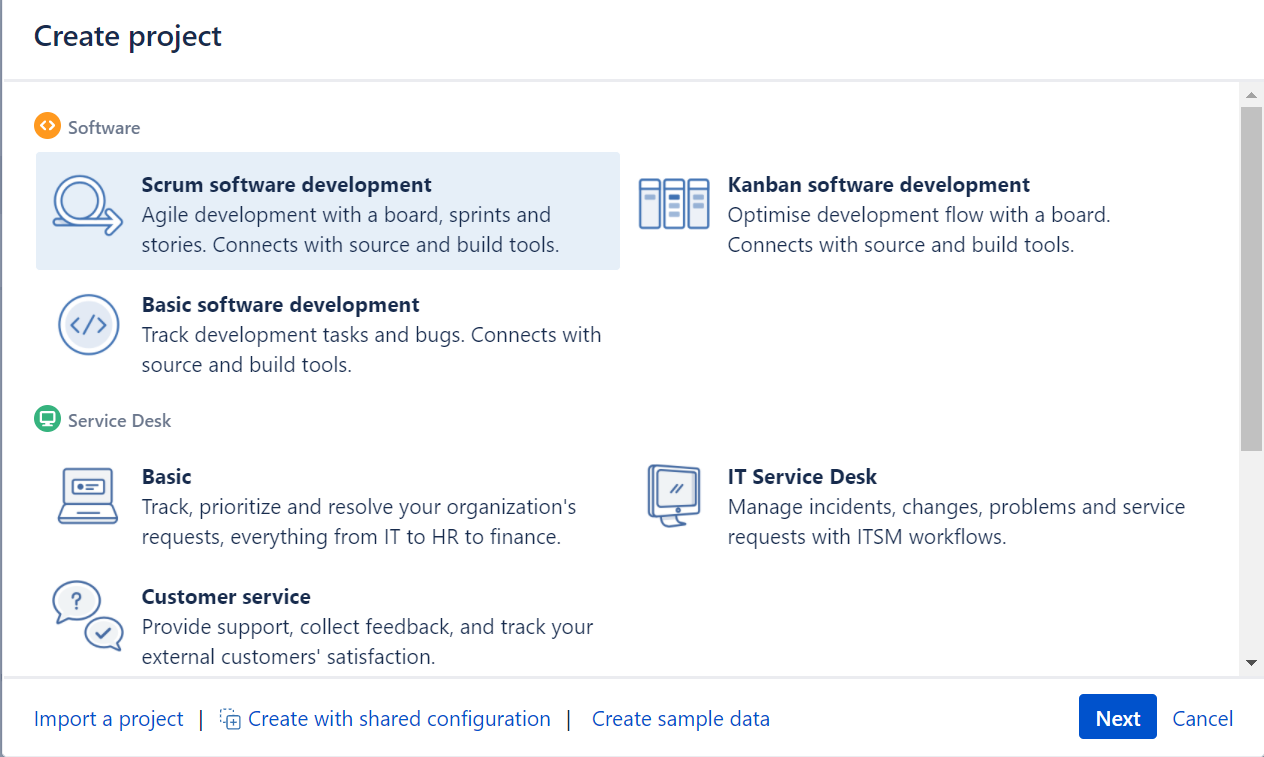Viewport: 1264px width, 757px height.
Task: Choose the Service Desk Basic template title
Action: tap(166, 477)
